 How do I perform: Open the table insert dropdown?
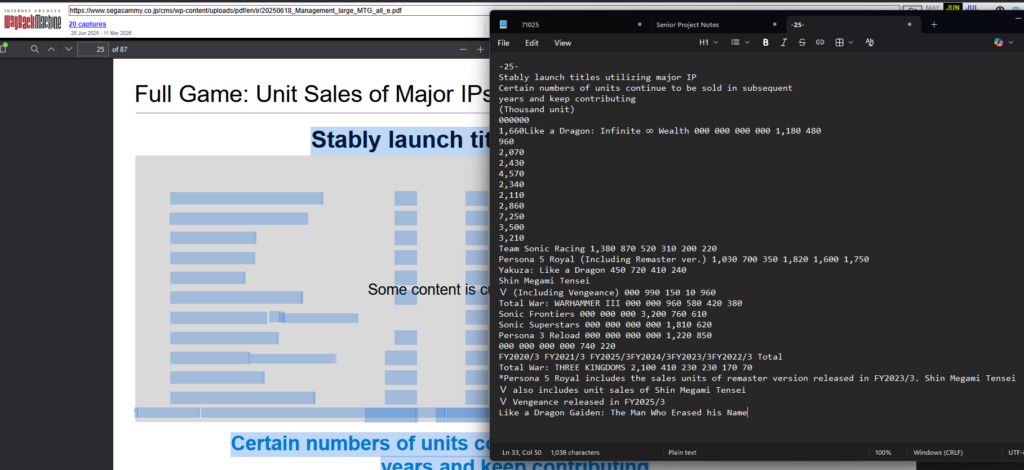coord(843,43)
